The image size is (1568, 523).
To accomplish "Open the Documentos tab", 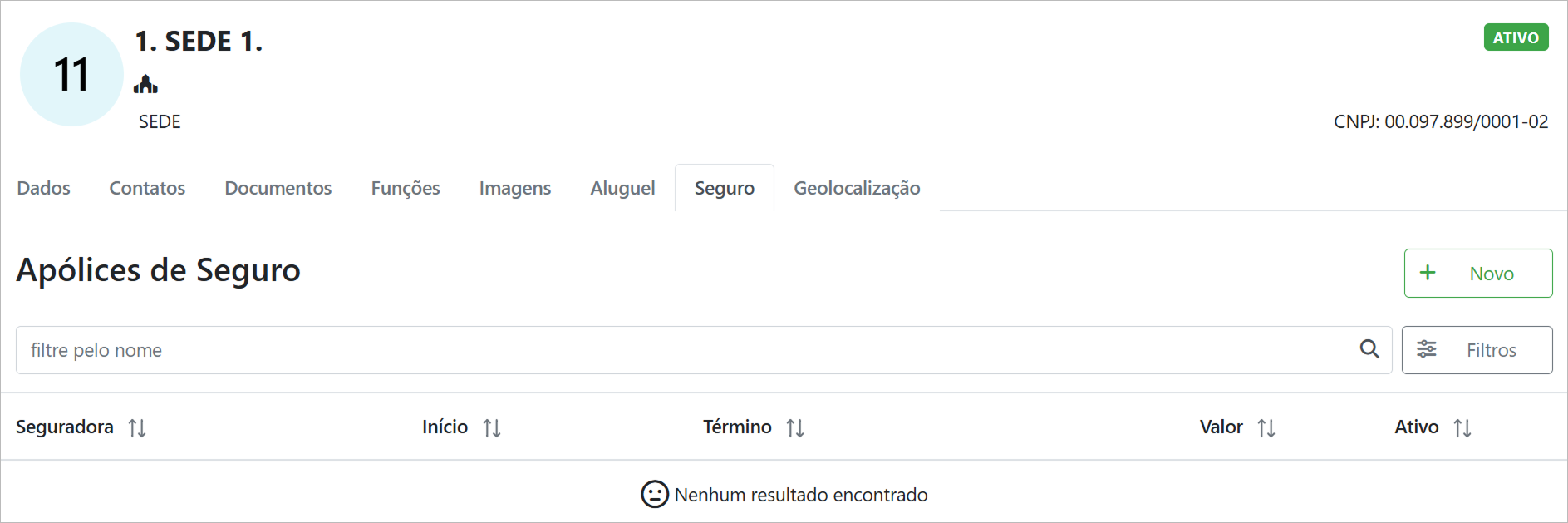I will (x=278, y=188).
